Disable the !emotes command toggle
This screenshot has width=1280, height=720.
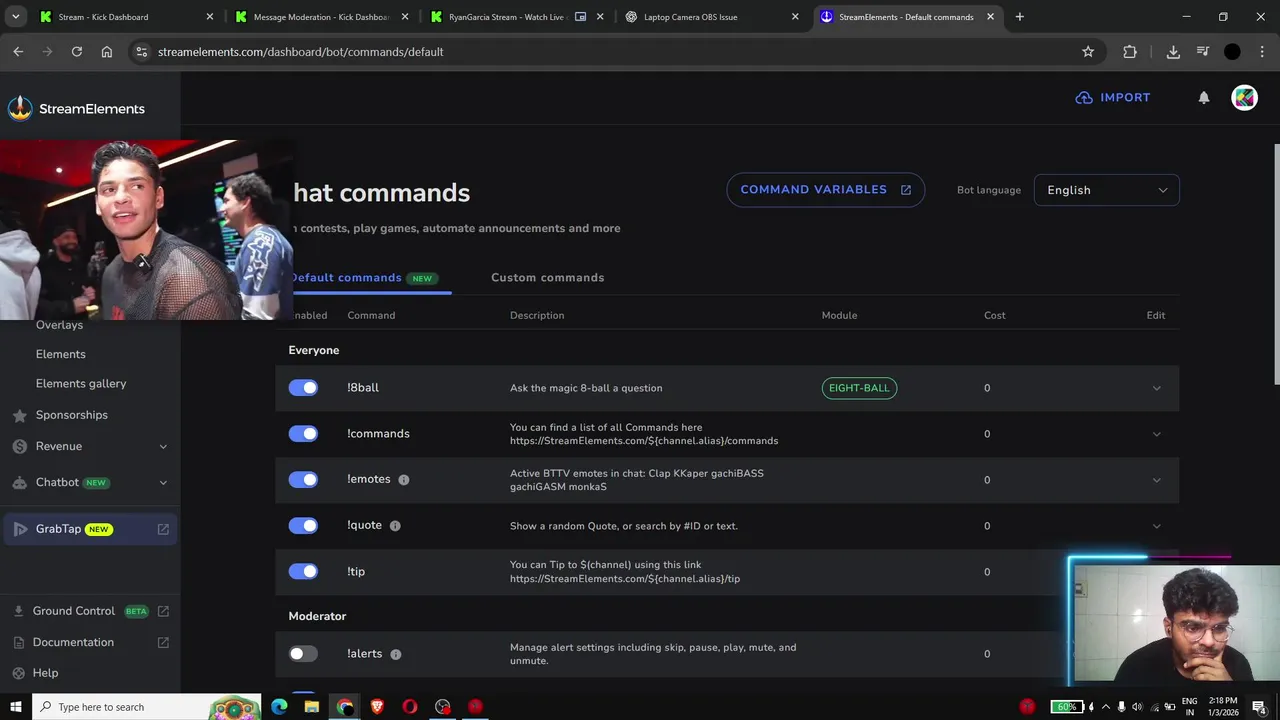click(303, 480)
